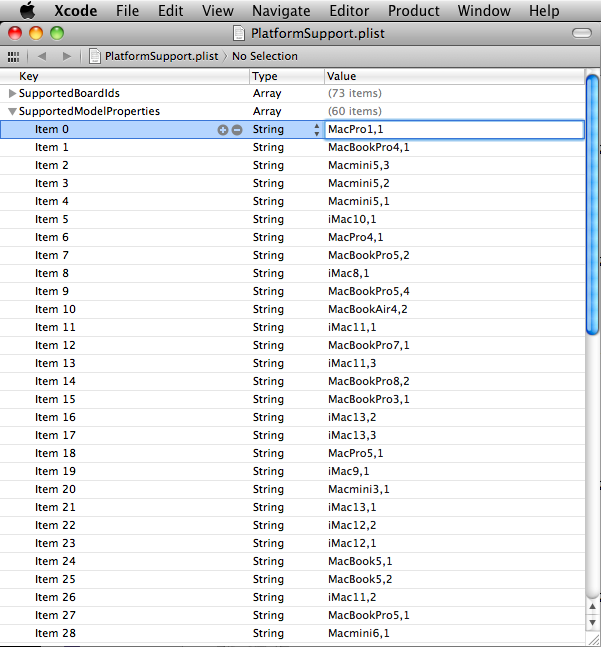Click value MacBookPro5,2
The height and width of the screenshot is (647, 601).
pos(369,255)
